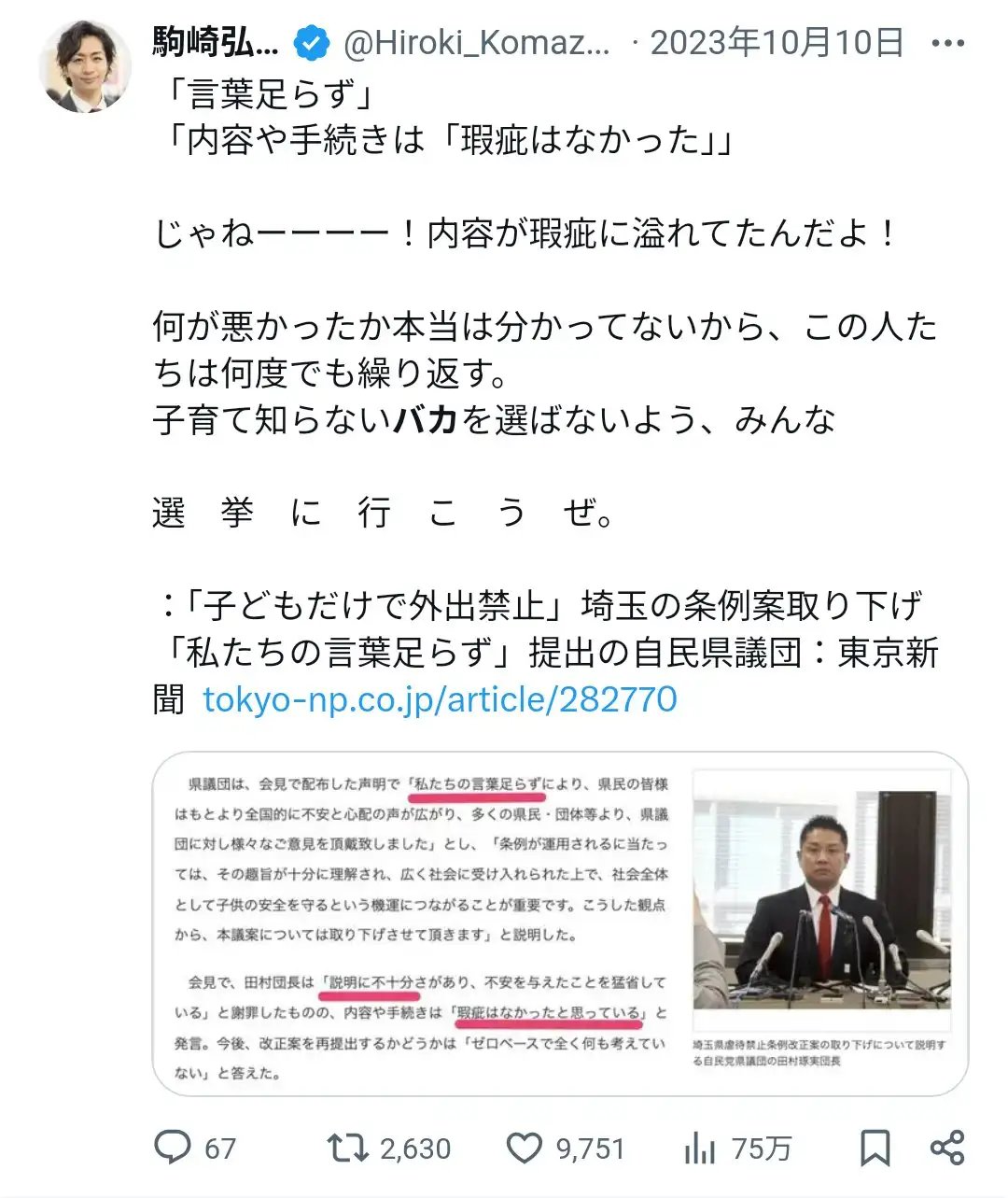Tap the 75万 views count

[x=762, y=1149]
